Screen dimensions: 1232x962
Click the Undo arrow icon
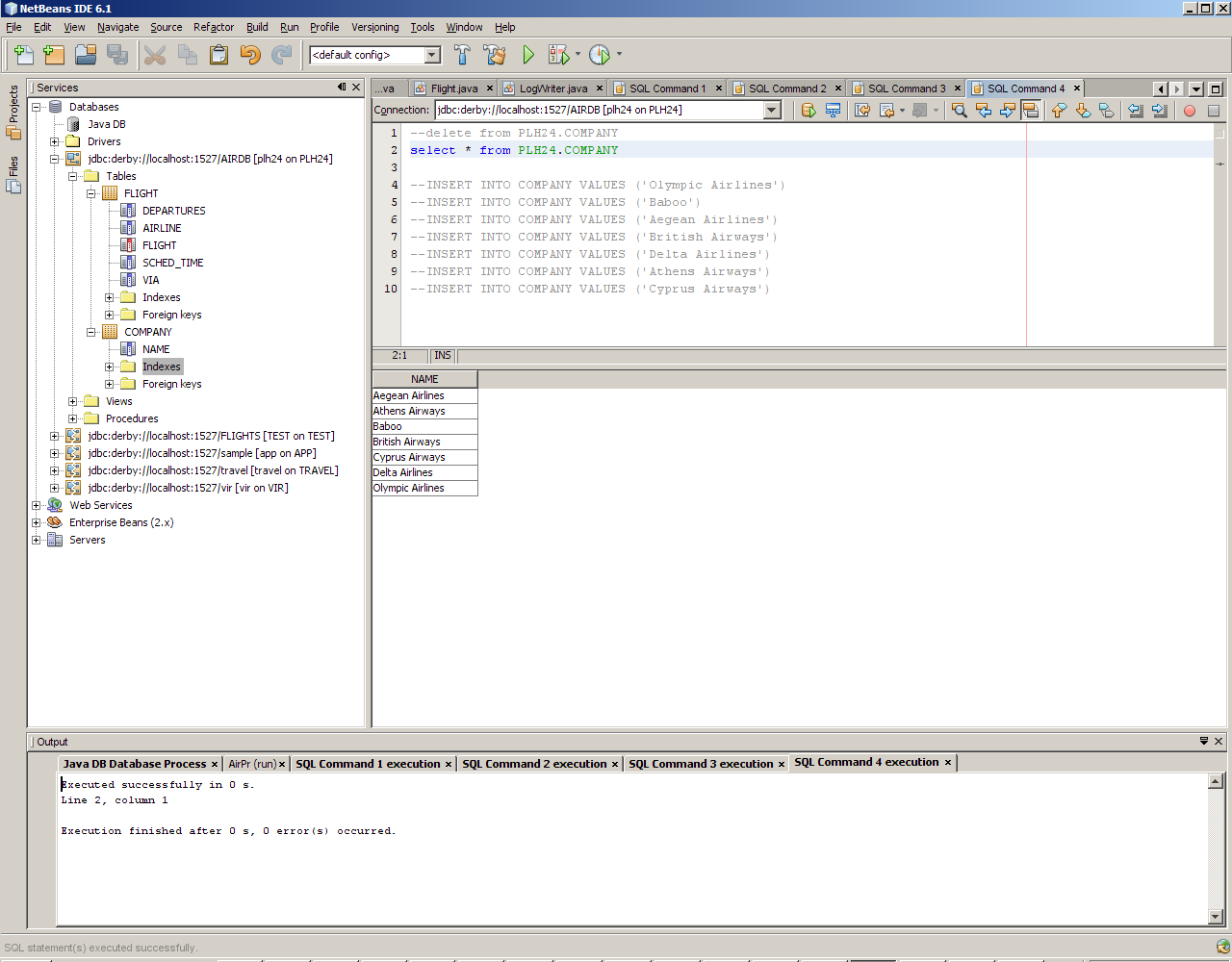click(x=250, y=55)
